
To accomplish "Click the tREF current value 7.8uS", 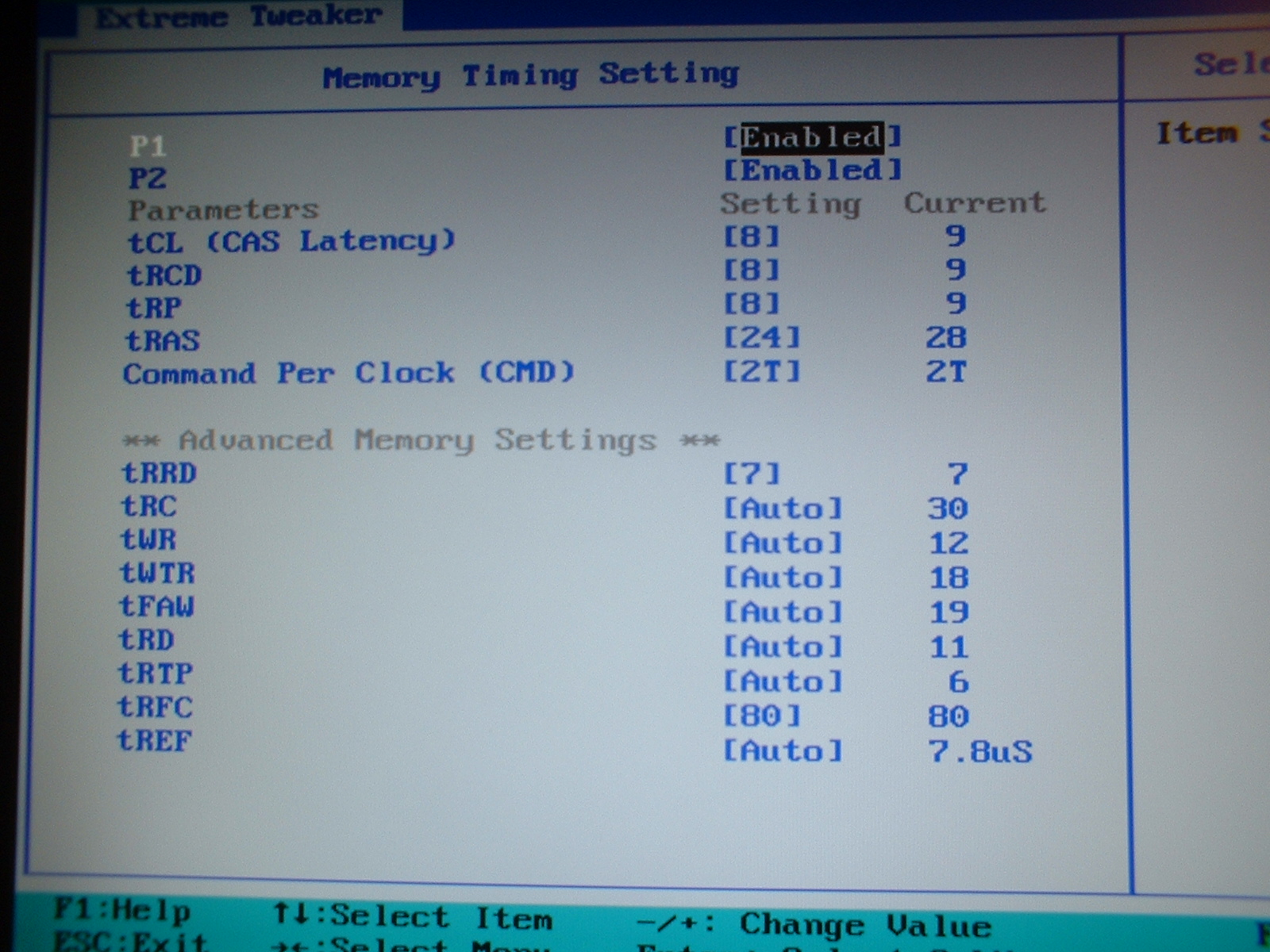I will 980,751.
